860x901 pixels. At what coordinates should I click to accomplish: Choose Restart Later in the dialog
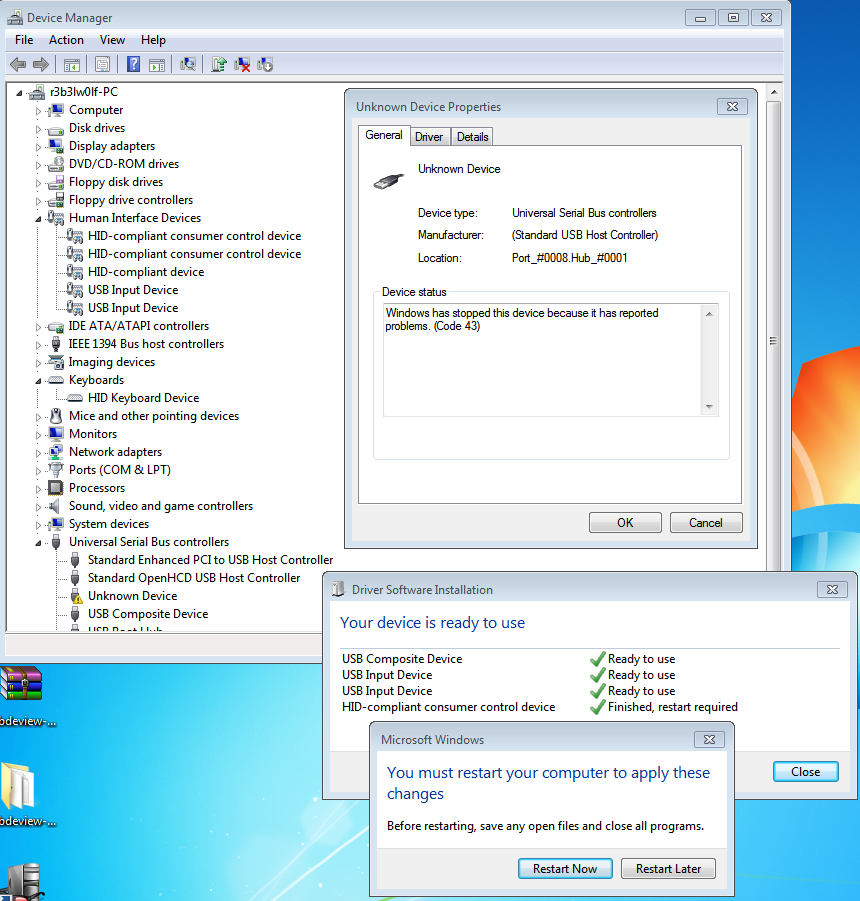[x=668, y=869]
